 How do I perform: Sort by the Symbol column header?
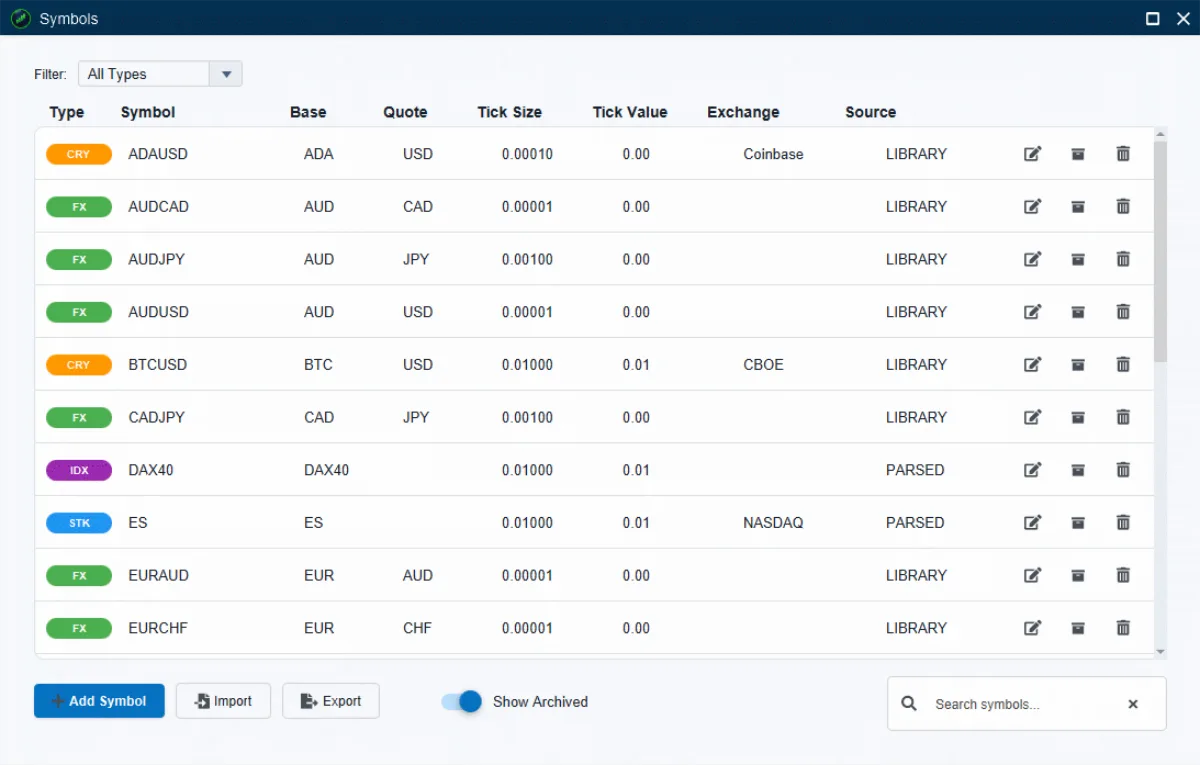click(148, 112)
